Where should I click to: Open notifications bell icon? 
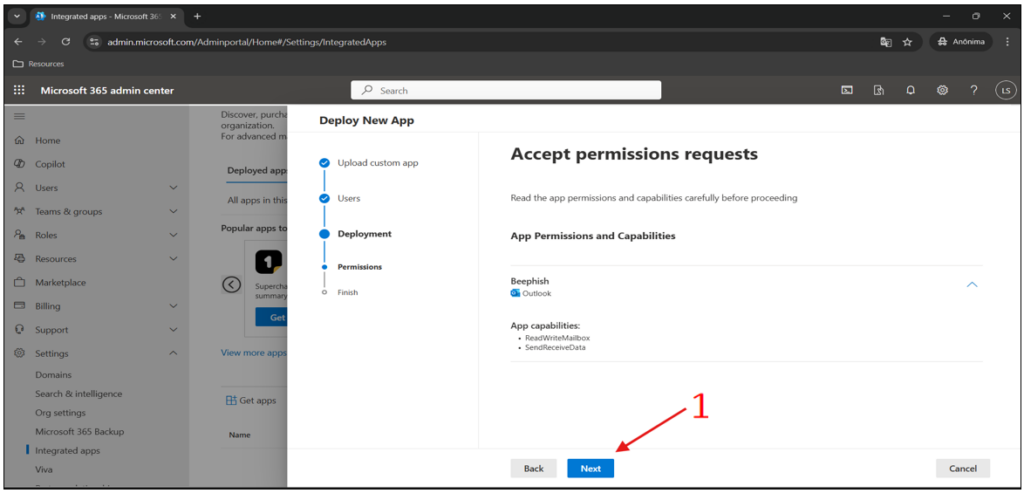910,91
